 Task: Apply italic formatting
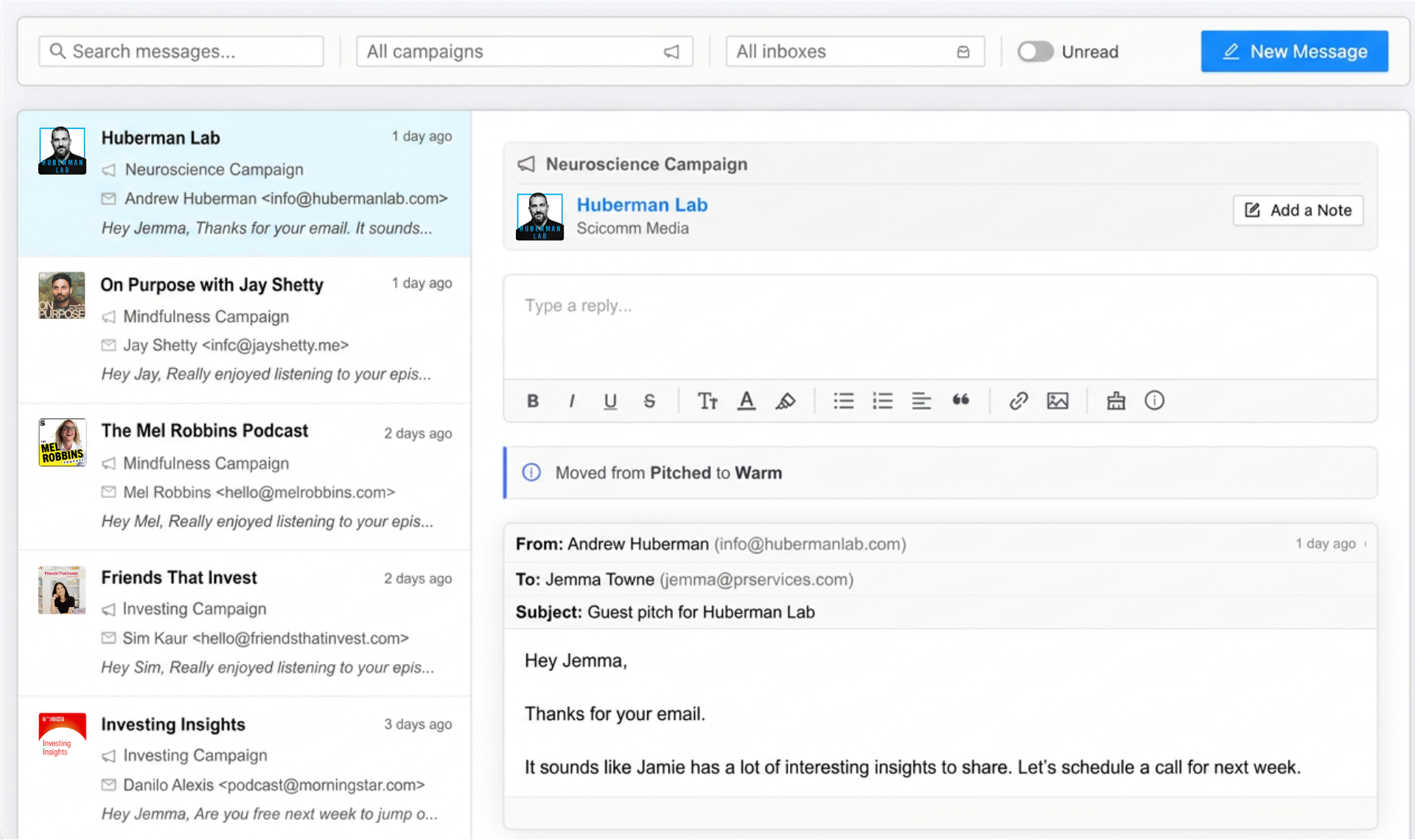[572, 401]
